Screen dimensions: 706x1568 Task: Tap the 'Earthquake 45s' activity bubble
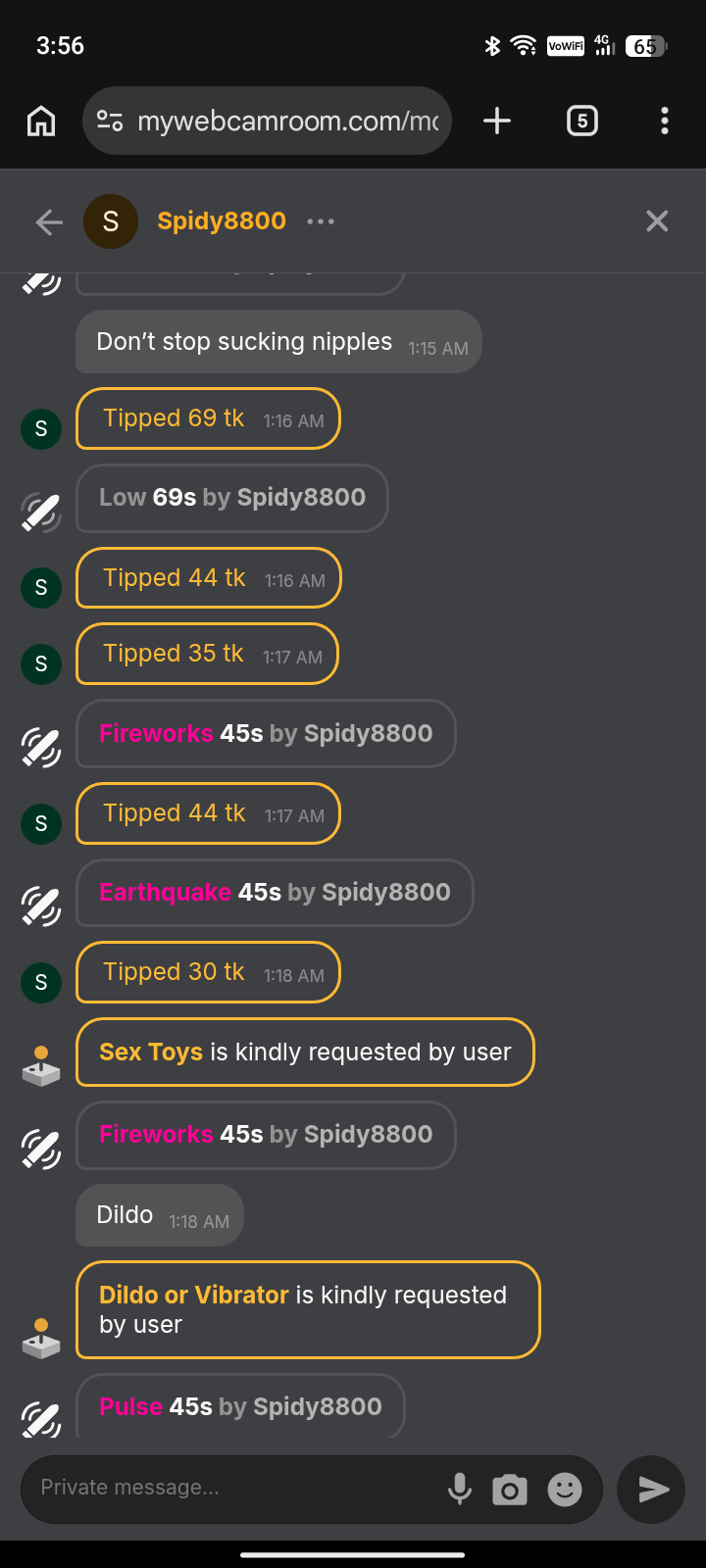coord(275,893)
